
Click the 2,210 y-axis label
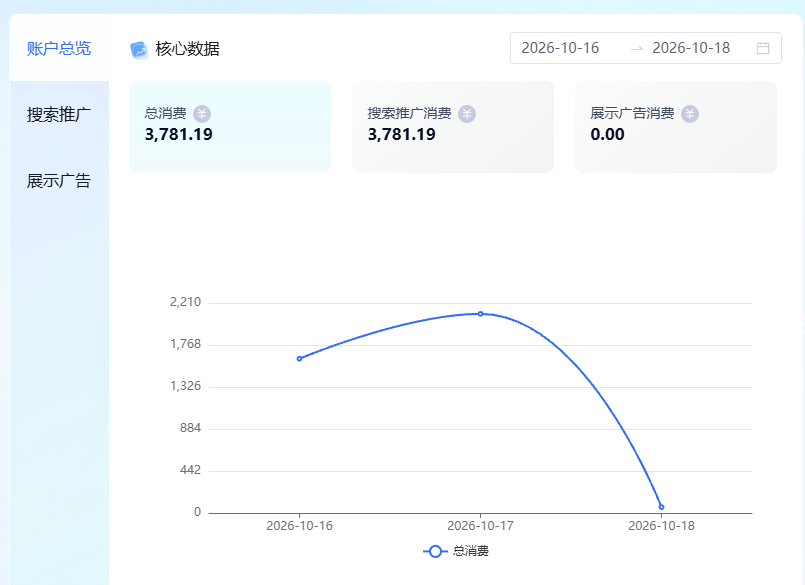(x=185, y=302)
